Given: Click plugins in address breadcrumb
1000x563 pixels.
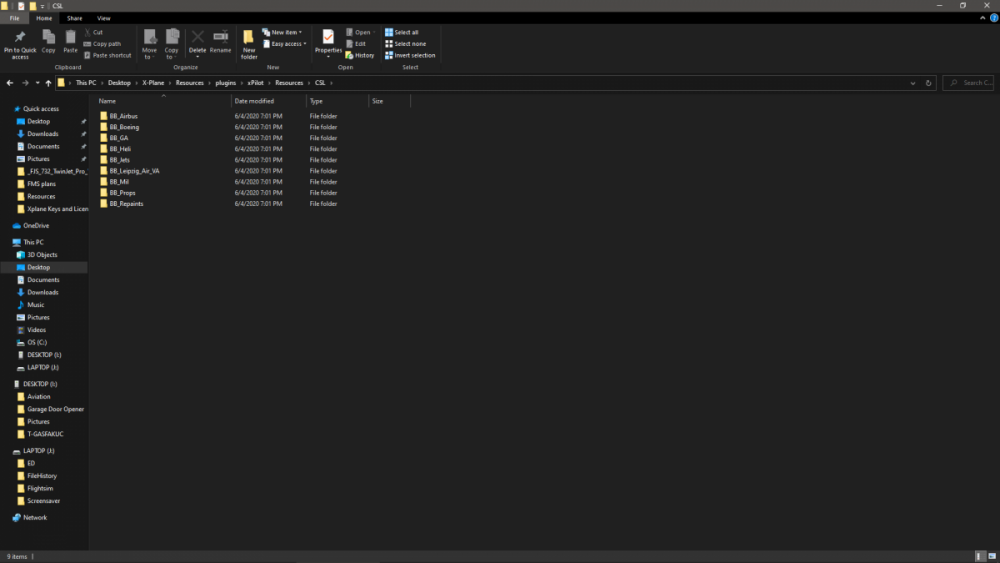Looking at the screenshot, I should click(x=225, y=83).
